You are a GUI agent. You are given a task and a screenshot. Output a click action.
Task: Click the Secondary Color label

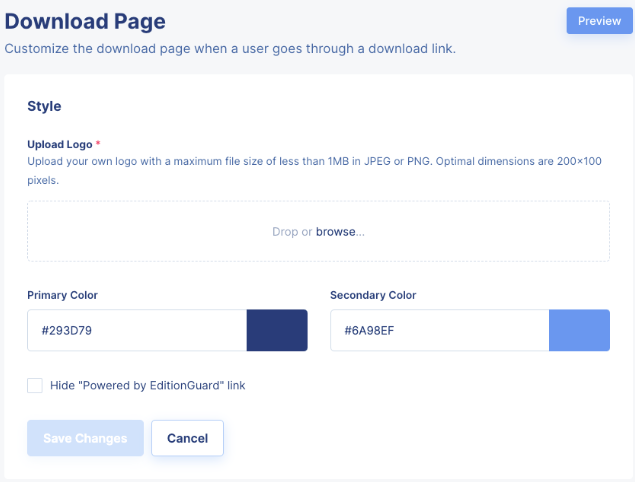(373, 295)
